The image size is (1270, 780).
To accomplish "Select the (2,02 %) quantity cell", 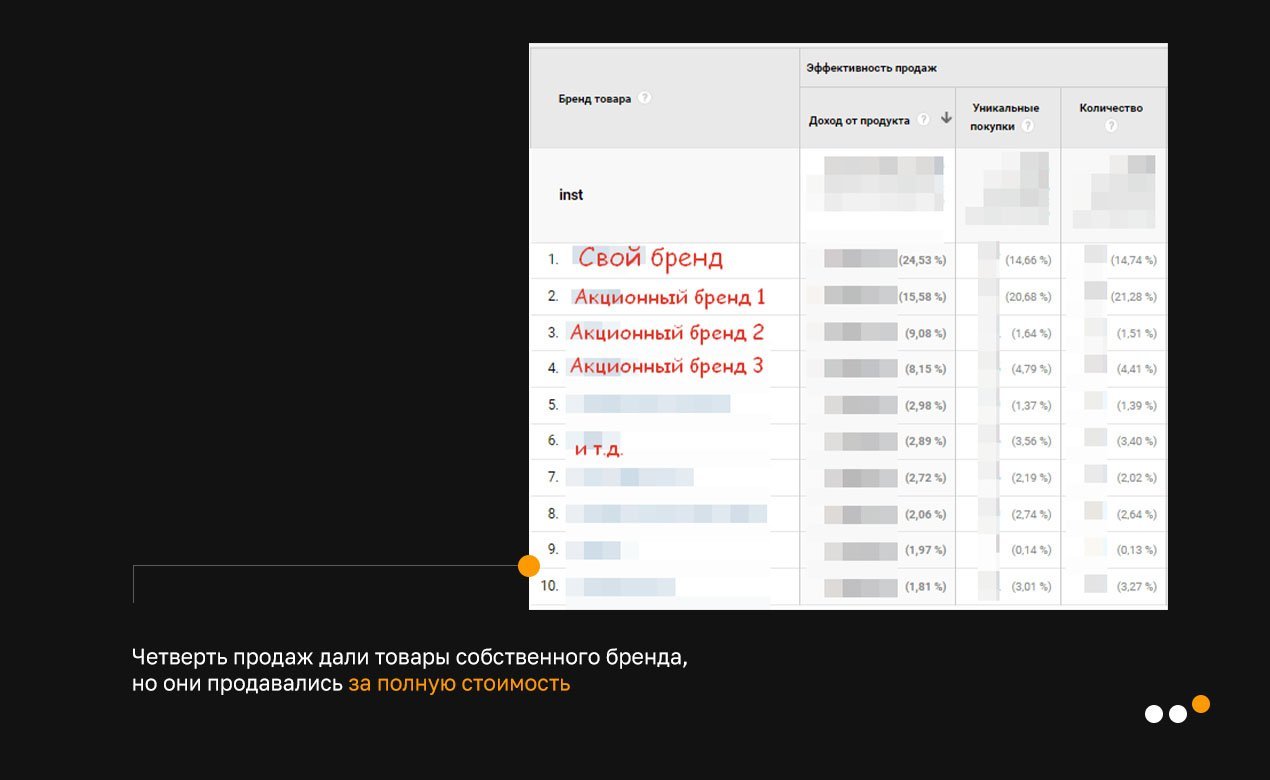I will (x=1136, y=478).
